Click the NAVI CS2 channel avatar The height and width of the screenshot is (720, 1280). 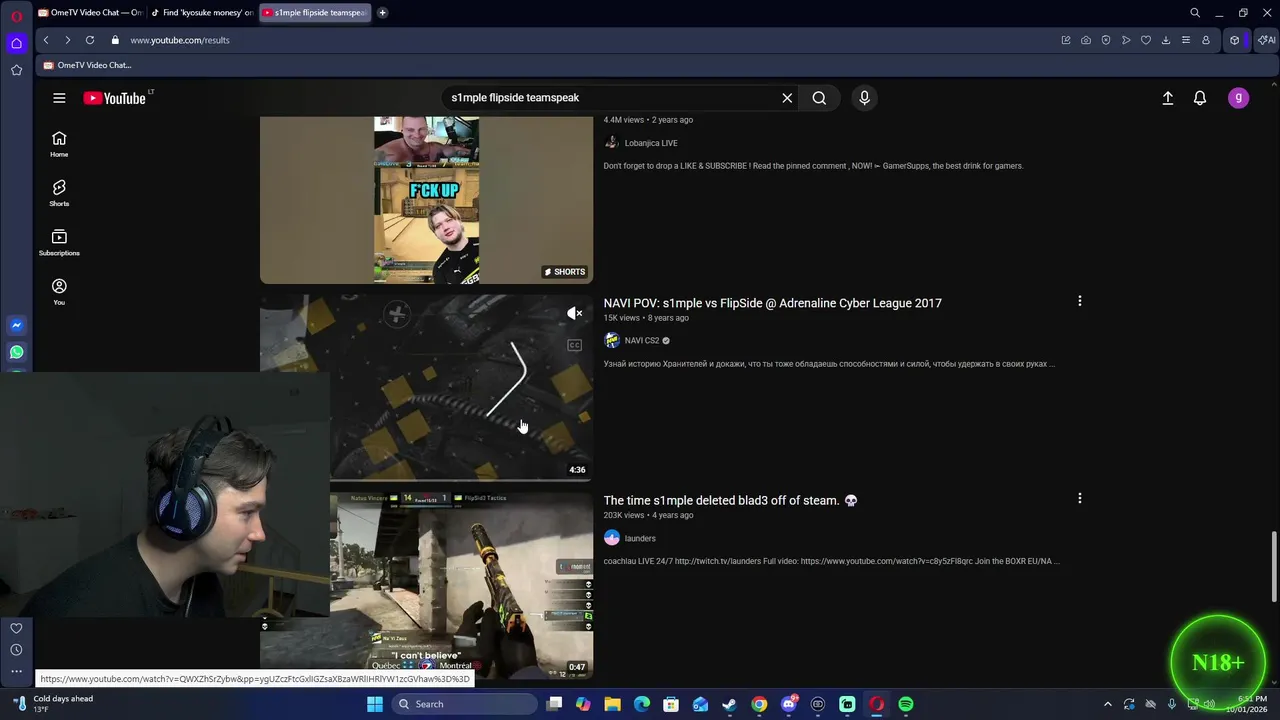(612, 340)
